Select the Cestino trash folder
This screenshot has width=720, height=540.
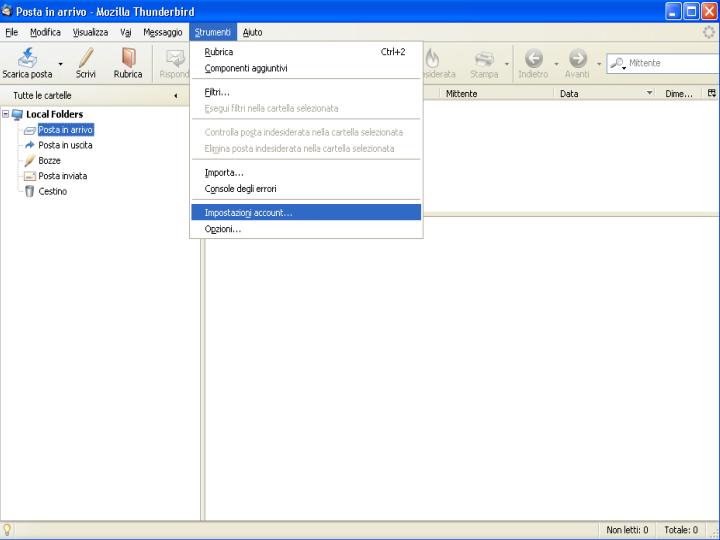click(52, 191)
